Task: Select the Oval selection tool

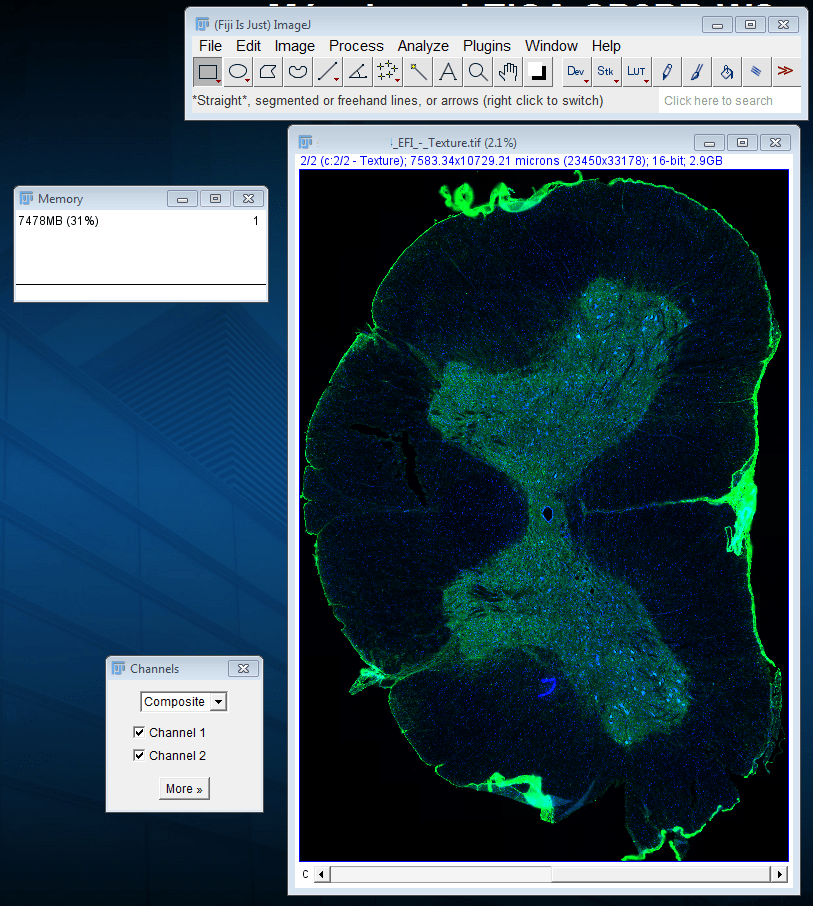Action: point(238,72)
